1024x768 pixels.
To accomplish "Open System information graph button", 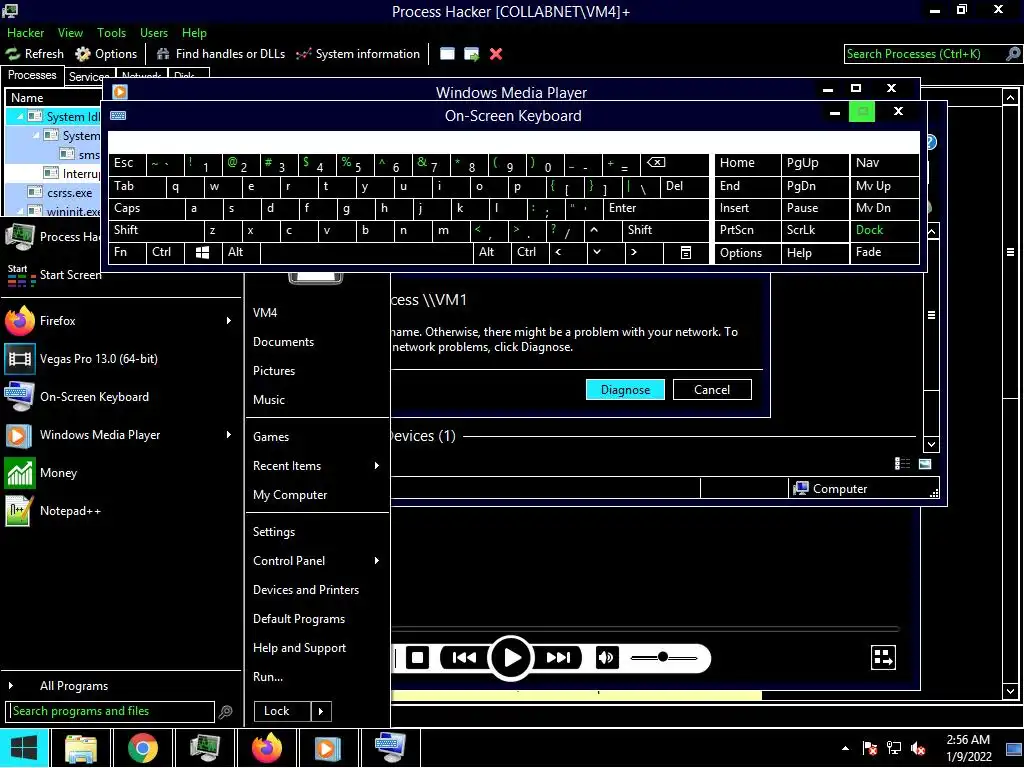I will [357, 54].
